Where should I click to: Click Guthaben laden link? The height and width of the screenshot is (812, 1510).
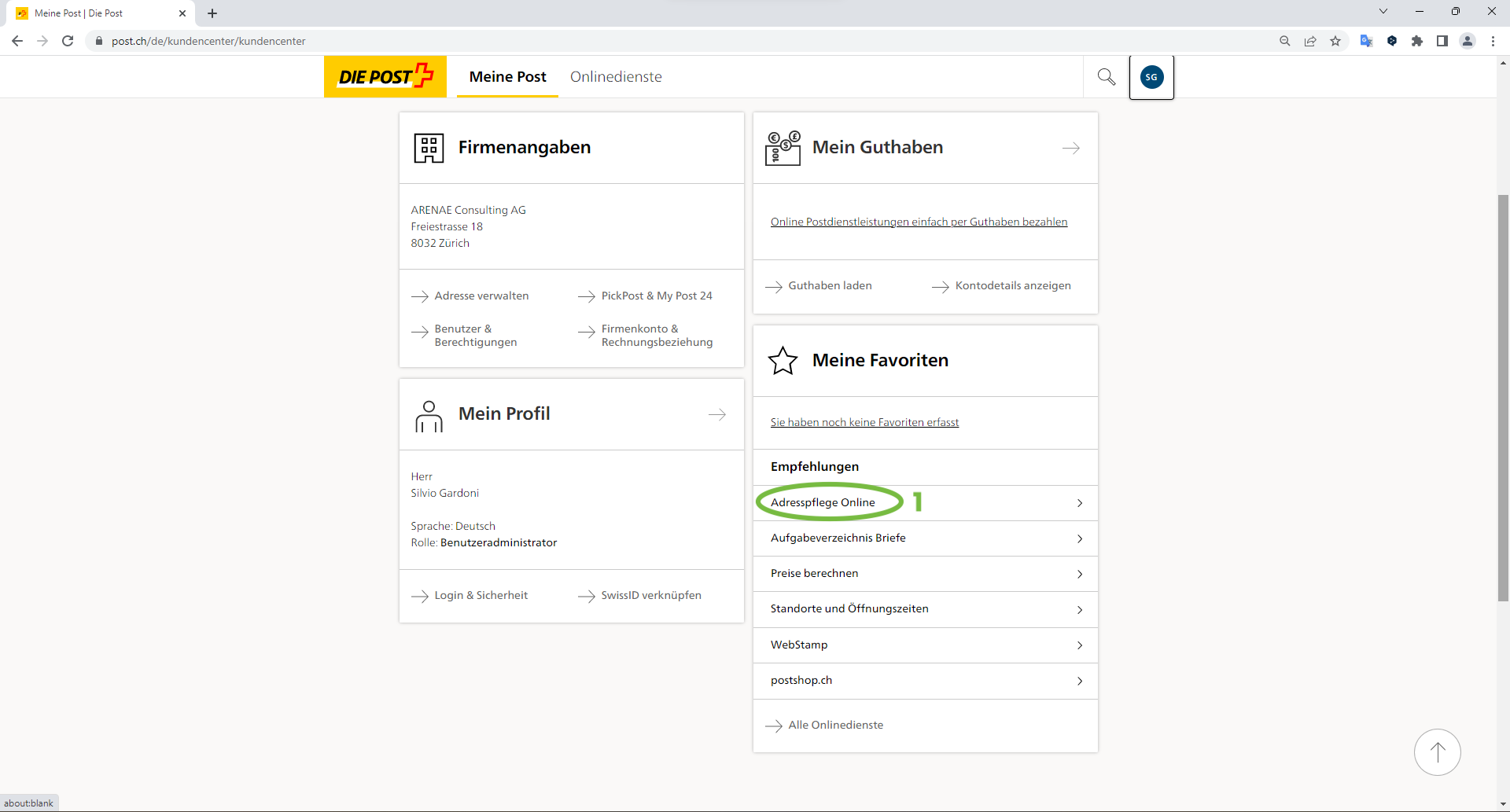click(830, 286)
